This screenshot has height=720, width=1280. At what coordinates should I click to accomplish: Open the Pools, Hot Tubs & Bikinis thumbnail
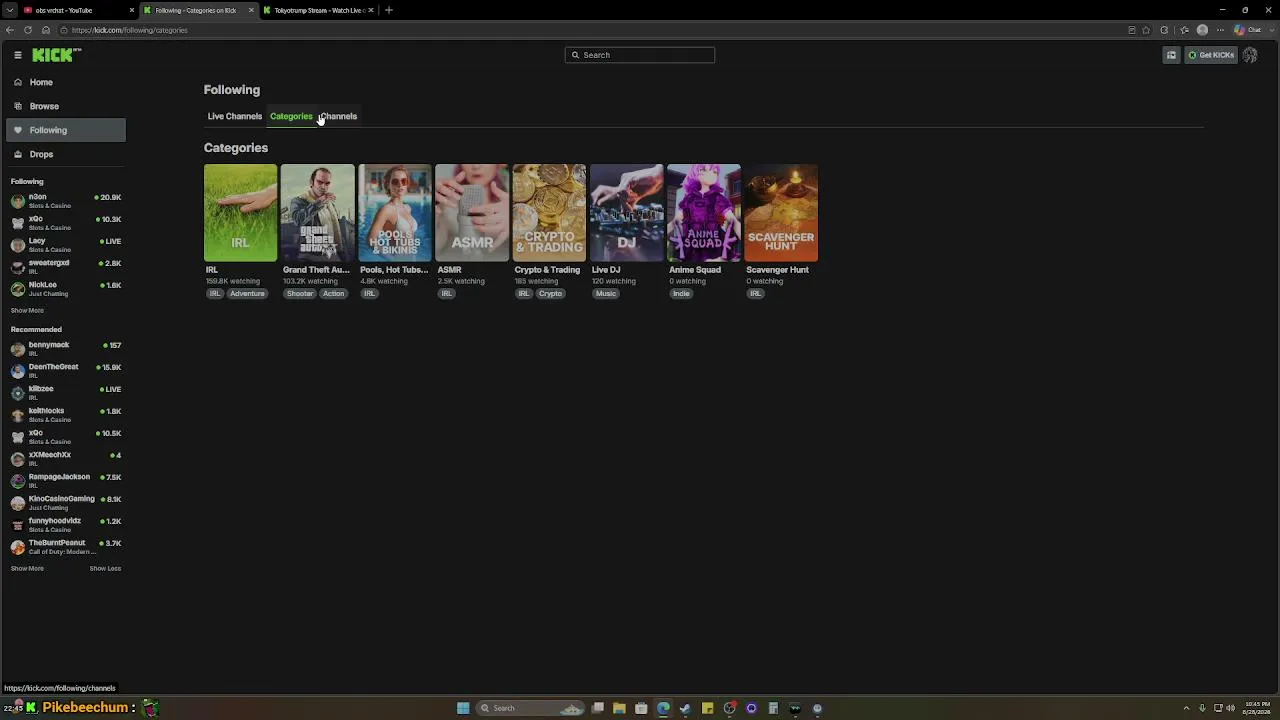395,213
